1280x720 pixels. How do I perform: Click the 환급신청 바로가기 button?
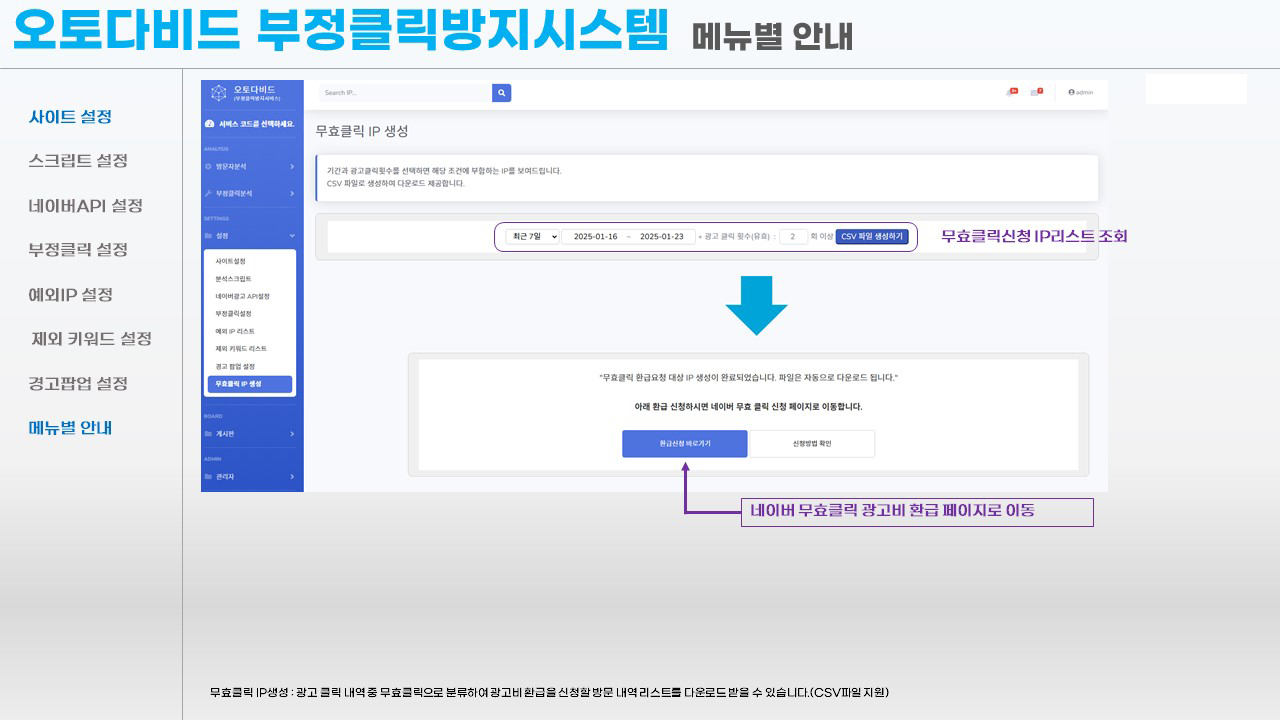(x=684, y=443)
